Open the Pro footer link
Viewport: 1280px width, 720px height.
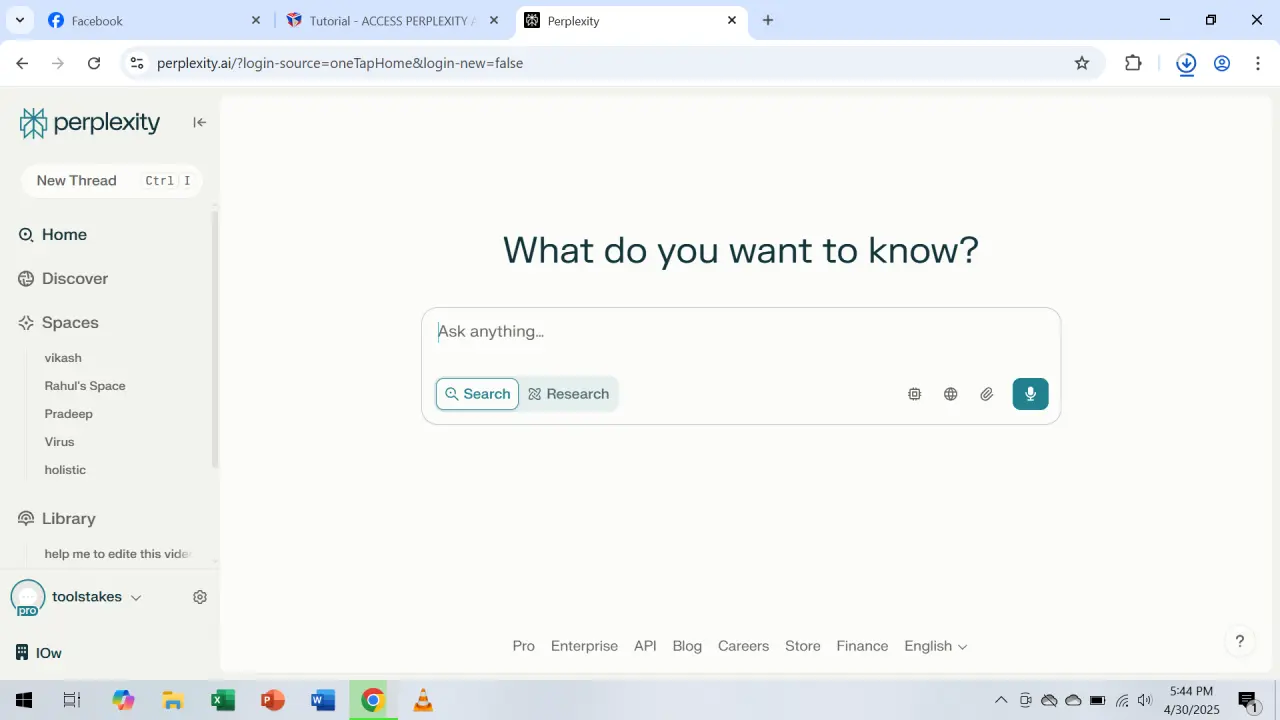coord(524,646)
